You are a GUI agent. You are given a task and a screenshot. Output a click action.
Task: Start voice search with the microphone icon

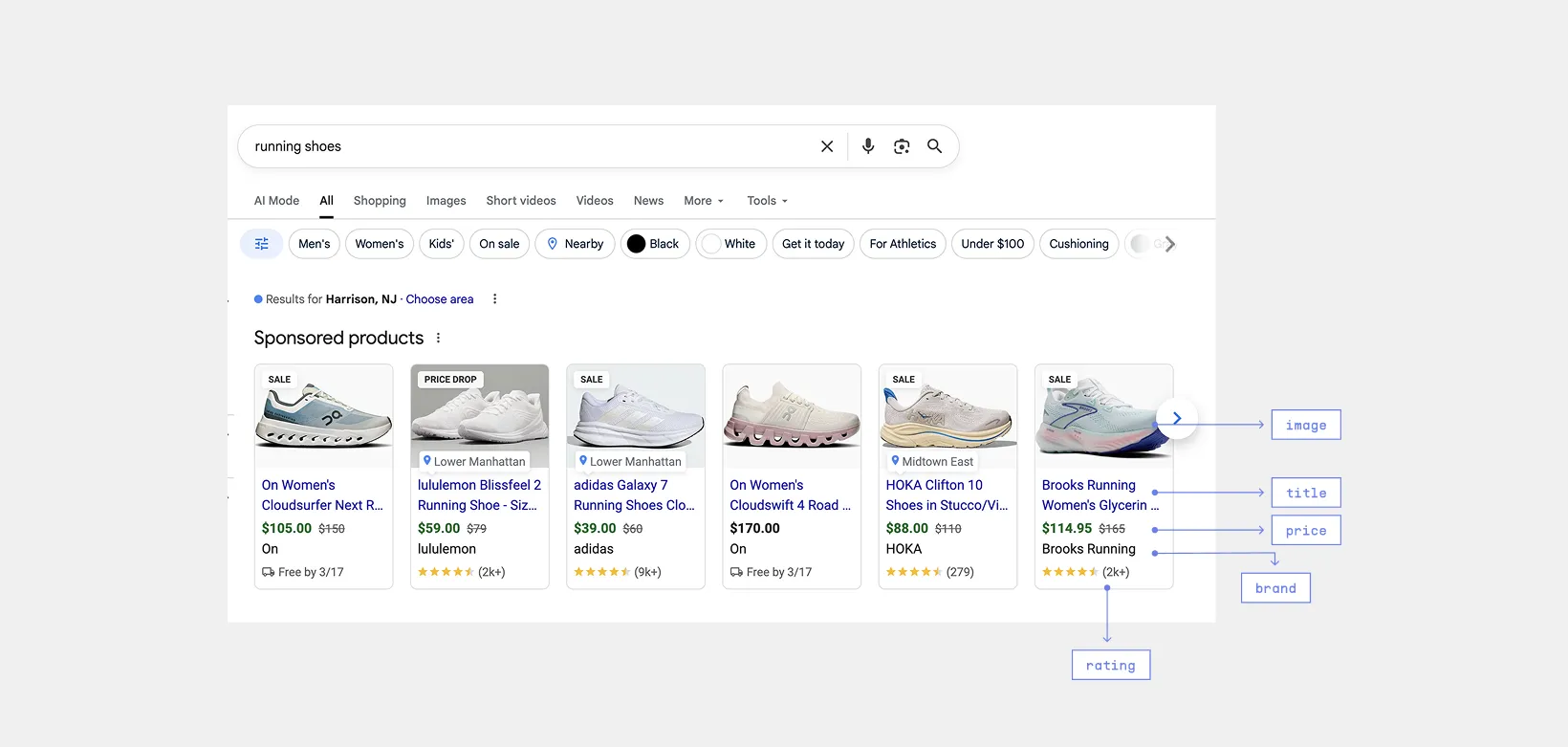point(868,146)
